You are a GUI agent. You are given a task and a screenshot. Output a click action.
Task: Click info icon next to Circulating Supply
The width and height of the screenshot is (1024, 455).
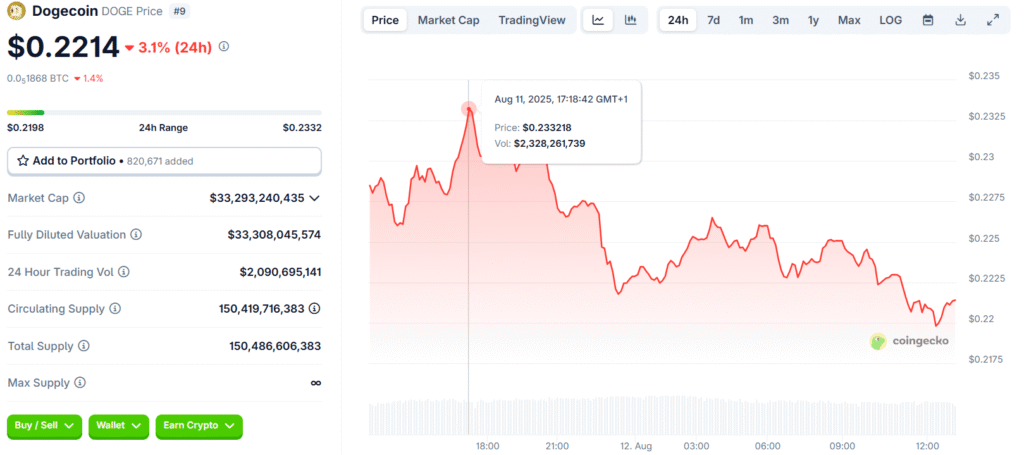(x=115, y=309)
